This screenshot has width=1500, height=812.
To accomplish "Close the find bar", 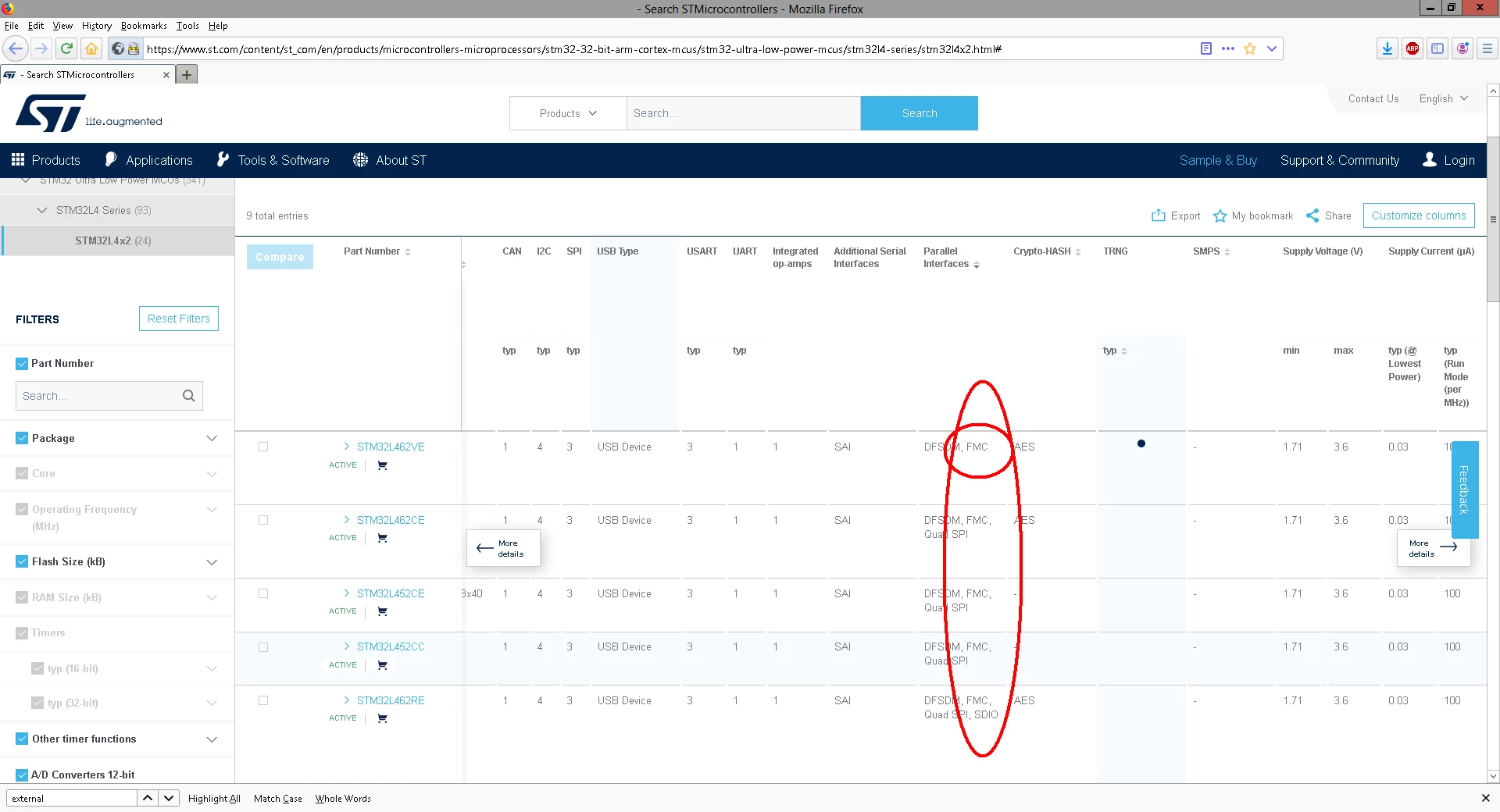I will pos(1486,798).
